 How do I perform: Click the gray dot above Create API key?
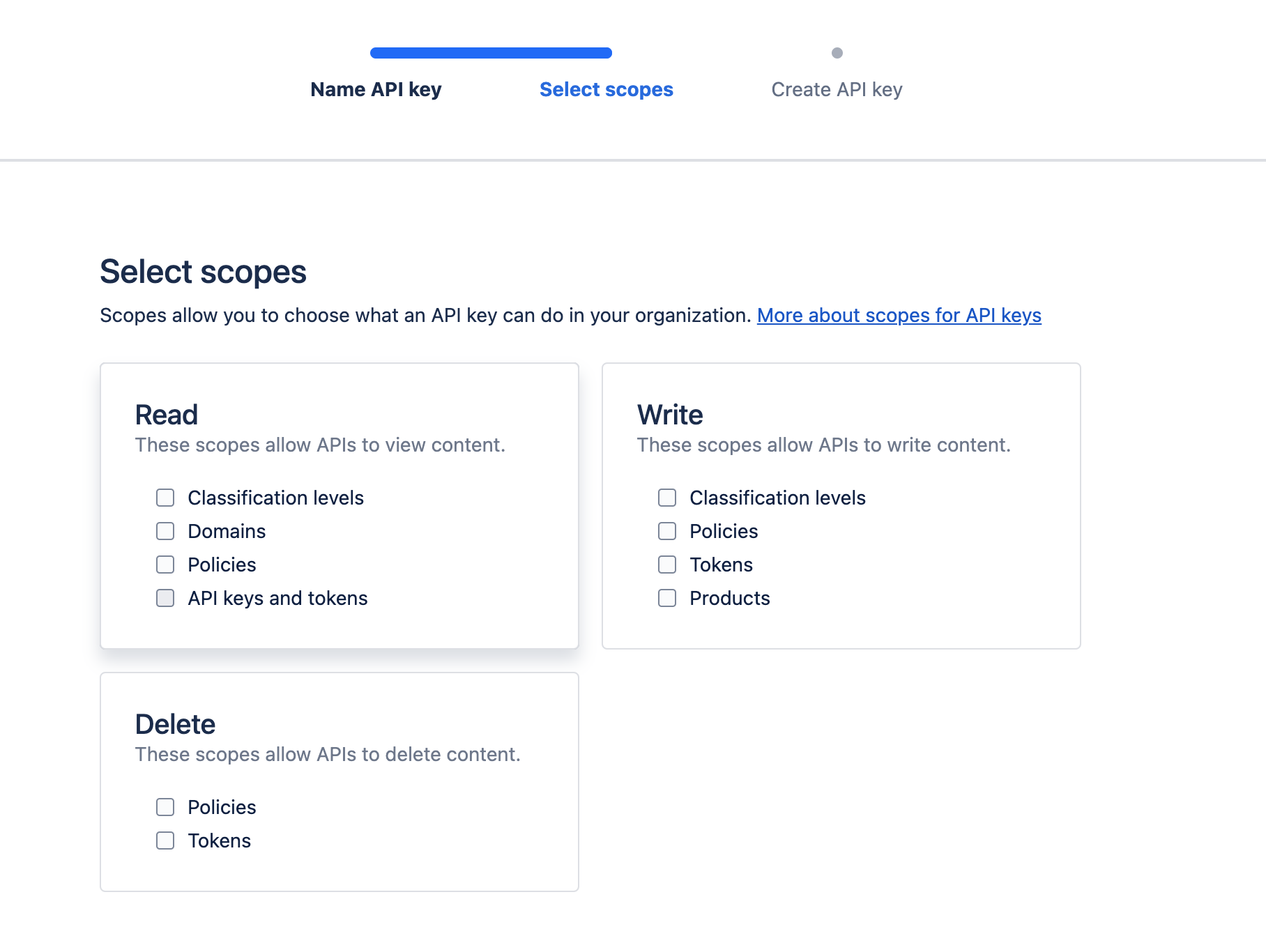(837, 53)
